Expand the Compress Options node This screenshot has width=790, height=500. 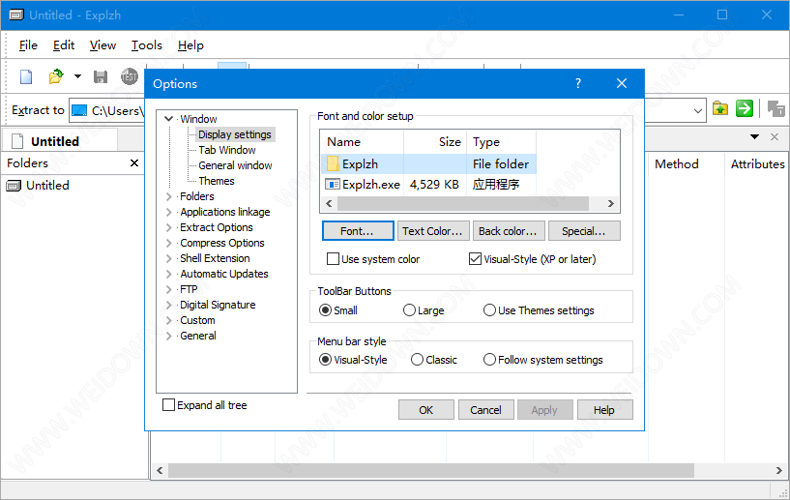pyautogui.click(x=169, y=243)
